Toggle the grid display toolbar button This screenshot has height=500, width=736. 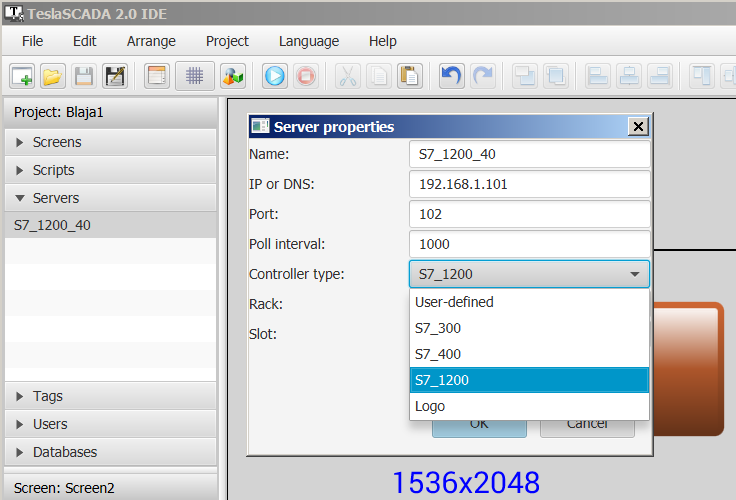coord(194,76)
